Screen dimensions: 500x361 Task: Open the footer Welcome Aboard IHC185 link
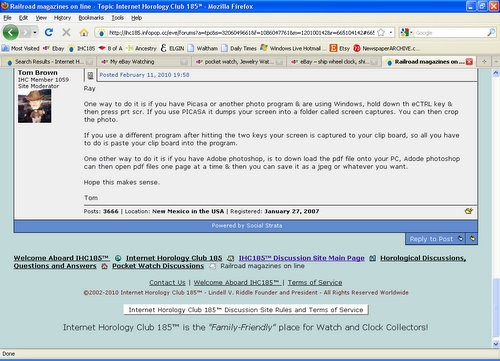point(237,283)
